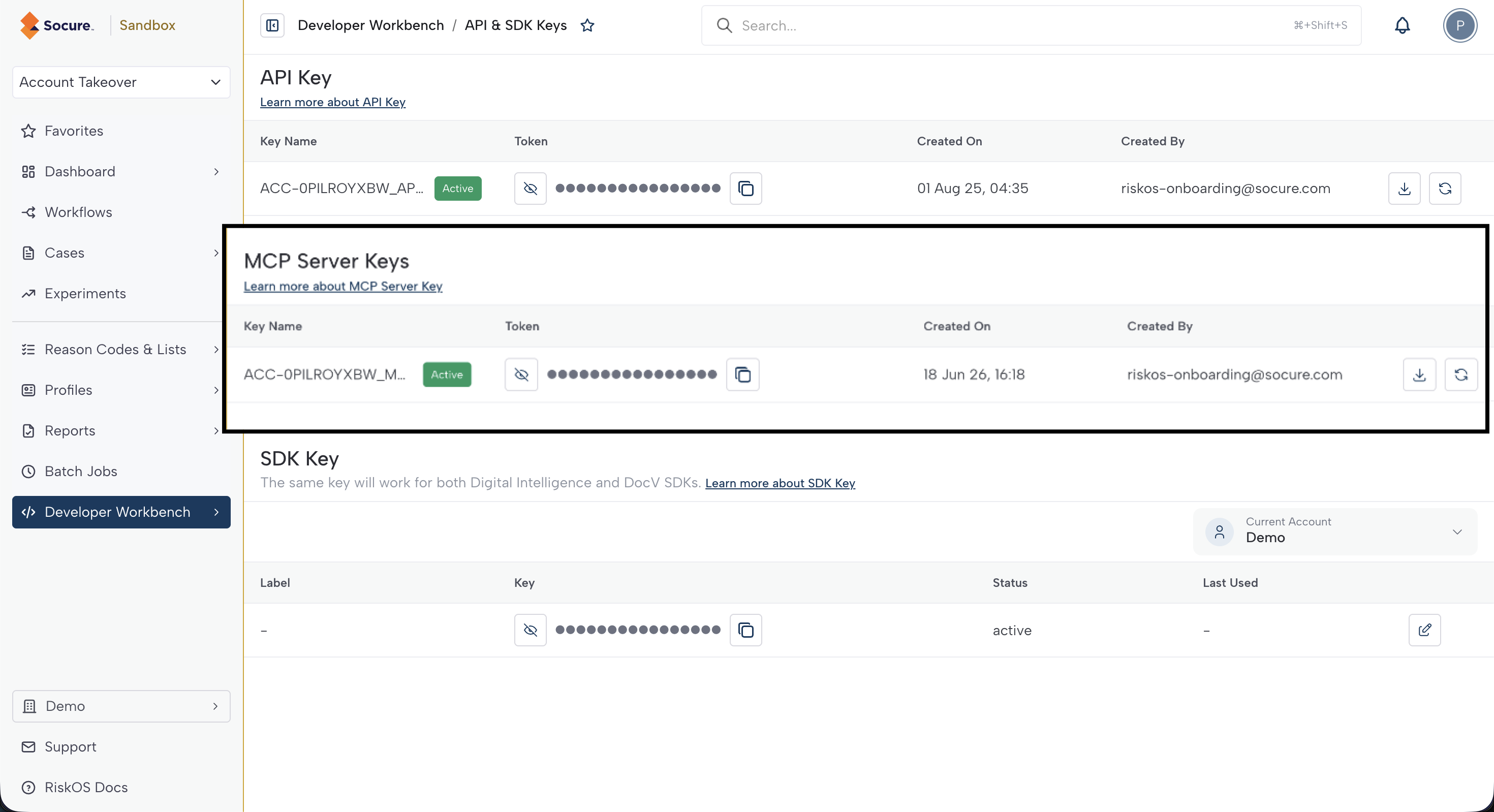Image resolution: width=1494 pixels, height=812 pixels.
Task: Click the date 18 Jun 26, 16:18
Action: pos(974,374)
